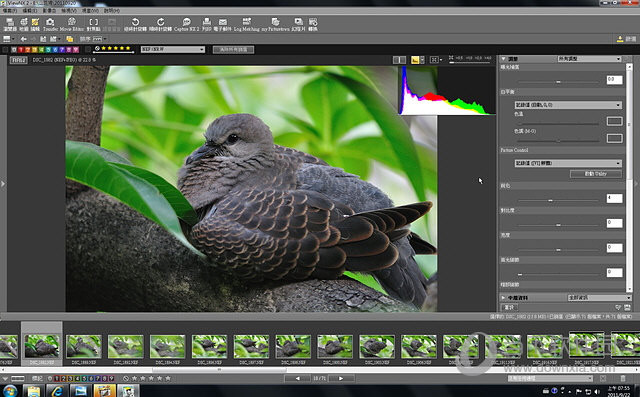Open image in Capture NX 2

point(187,24)
